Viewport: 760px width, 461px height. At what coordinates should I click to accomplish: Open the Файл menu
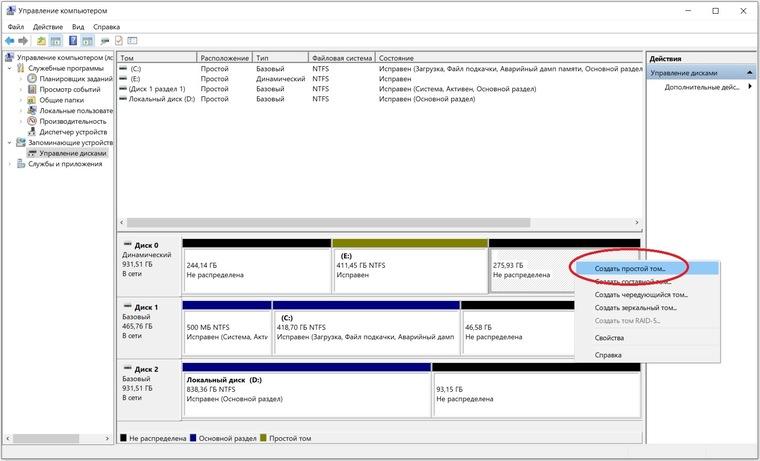(16, 27)
